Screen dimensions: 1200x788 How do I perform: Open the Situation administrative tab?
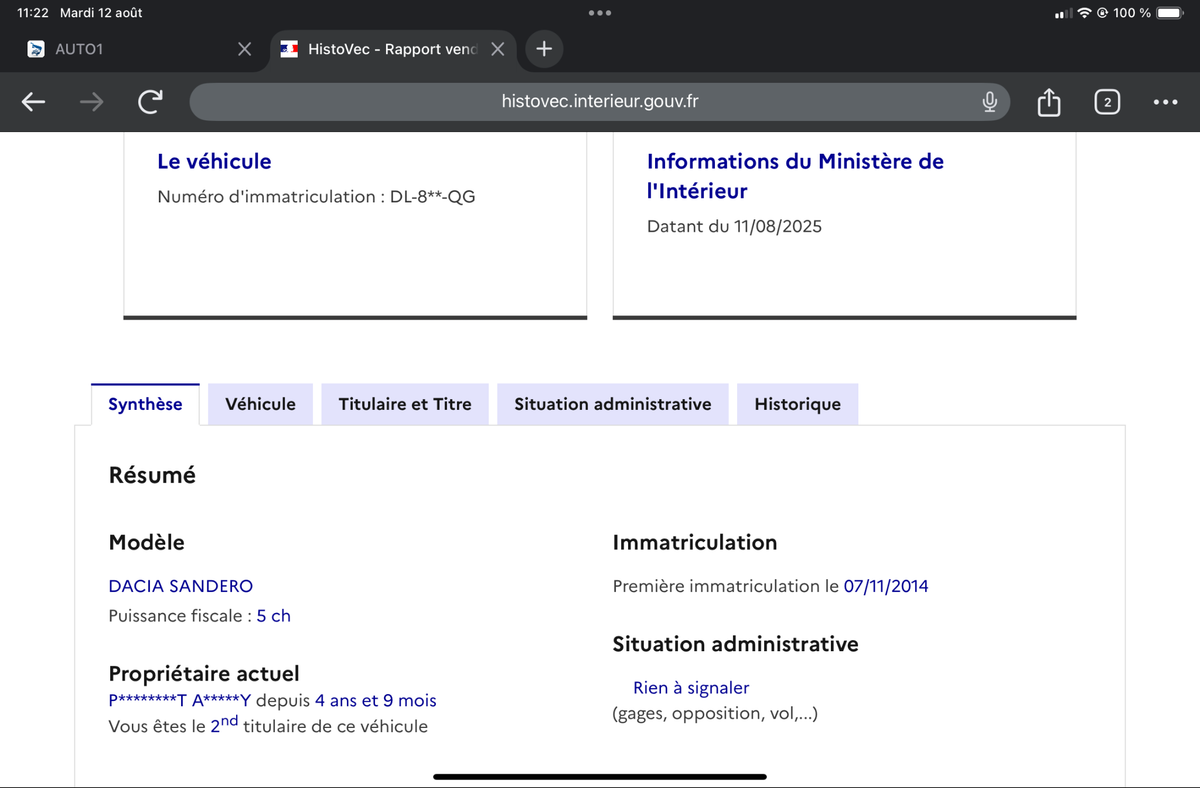[612, 404]
